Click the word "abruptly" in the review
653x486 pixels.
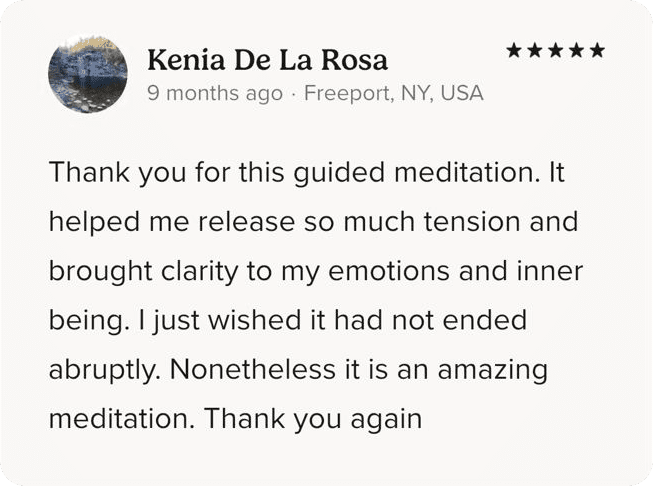tap(103, 369)
